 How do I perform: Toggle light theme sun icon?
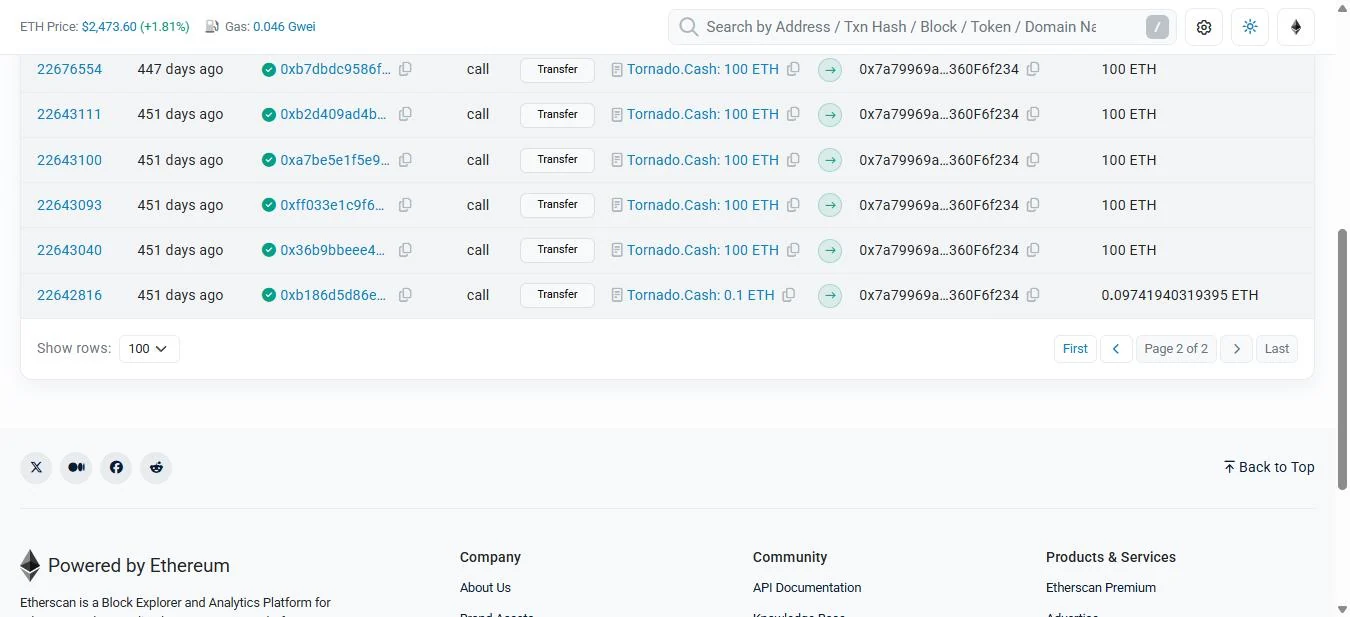pos(1250,27)
